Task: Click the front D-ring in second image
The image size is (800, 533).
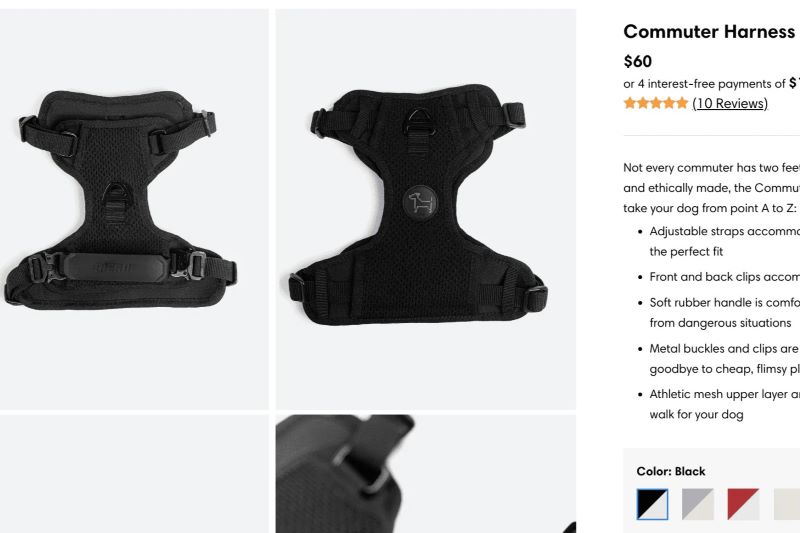Action: 420,122
